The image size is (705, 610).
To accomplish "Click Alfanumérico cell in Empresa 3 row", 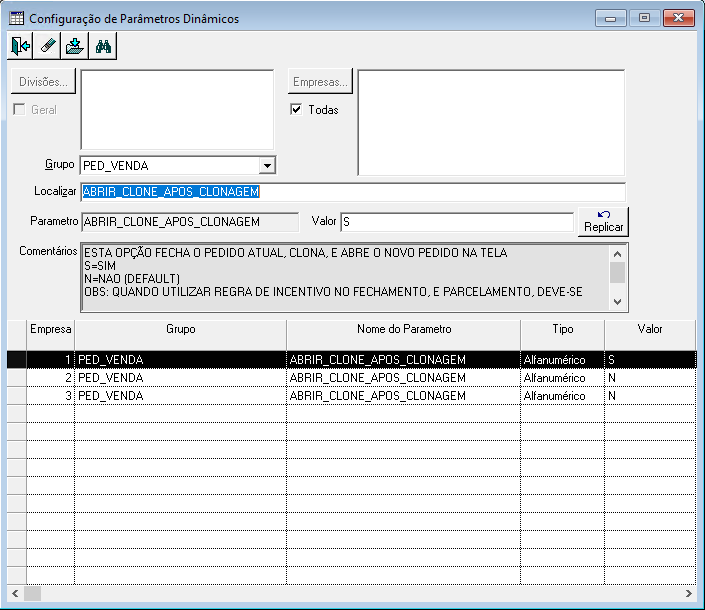I will tap(562, 396).
